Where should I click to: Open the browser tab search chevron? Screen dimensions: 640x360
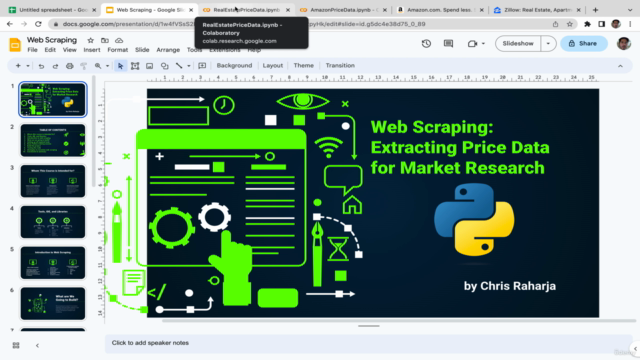pyautogui.click(x=630, y=10)
